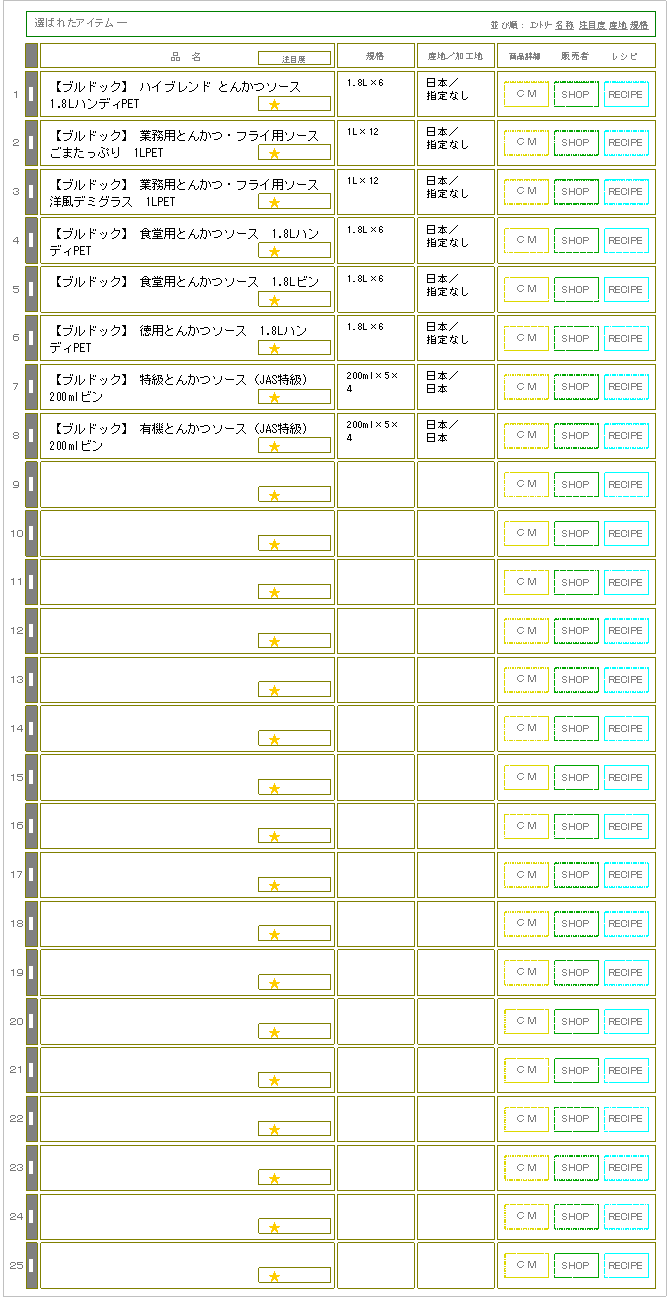Click SHOP in 有機とんかつソース row
The image size is (668, 1298).
point(576,436)
